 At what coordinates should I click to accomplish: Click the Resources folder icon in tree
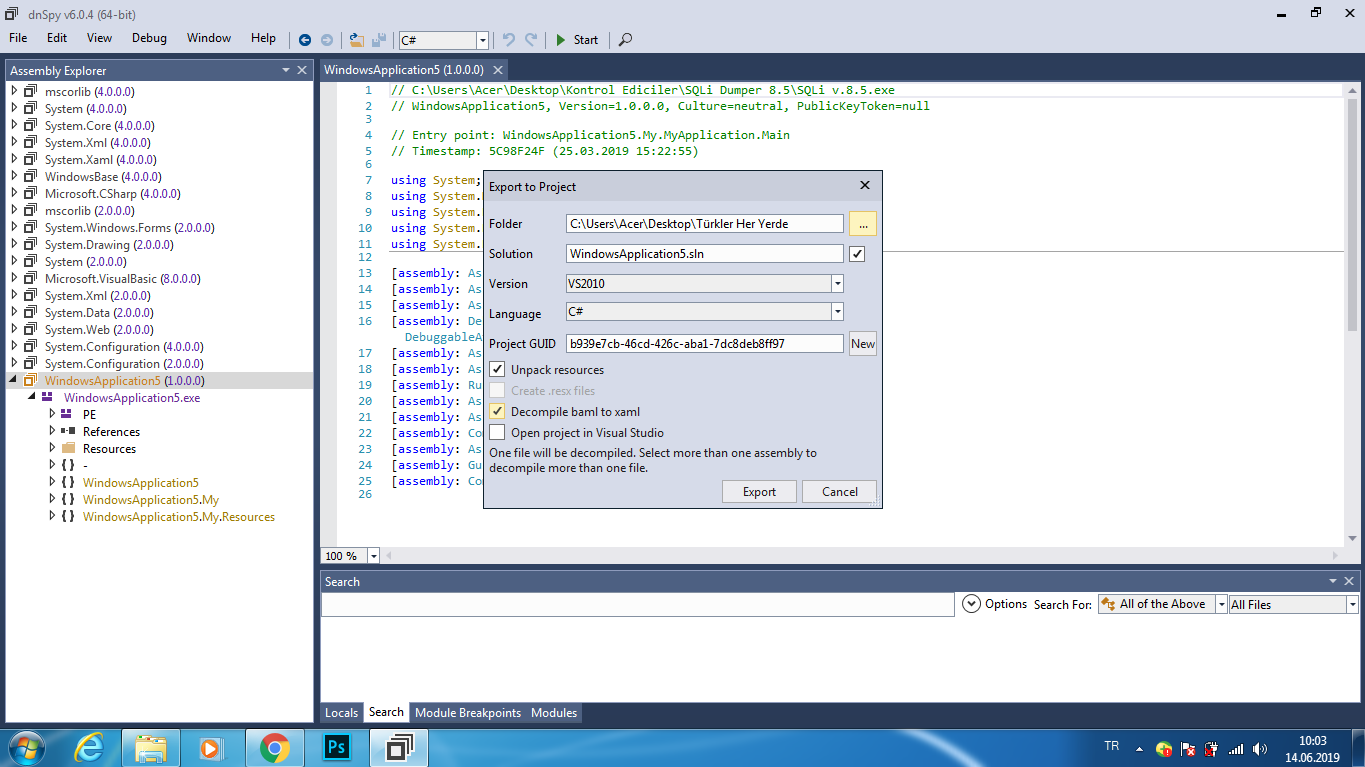(68, 449)
